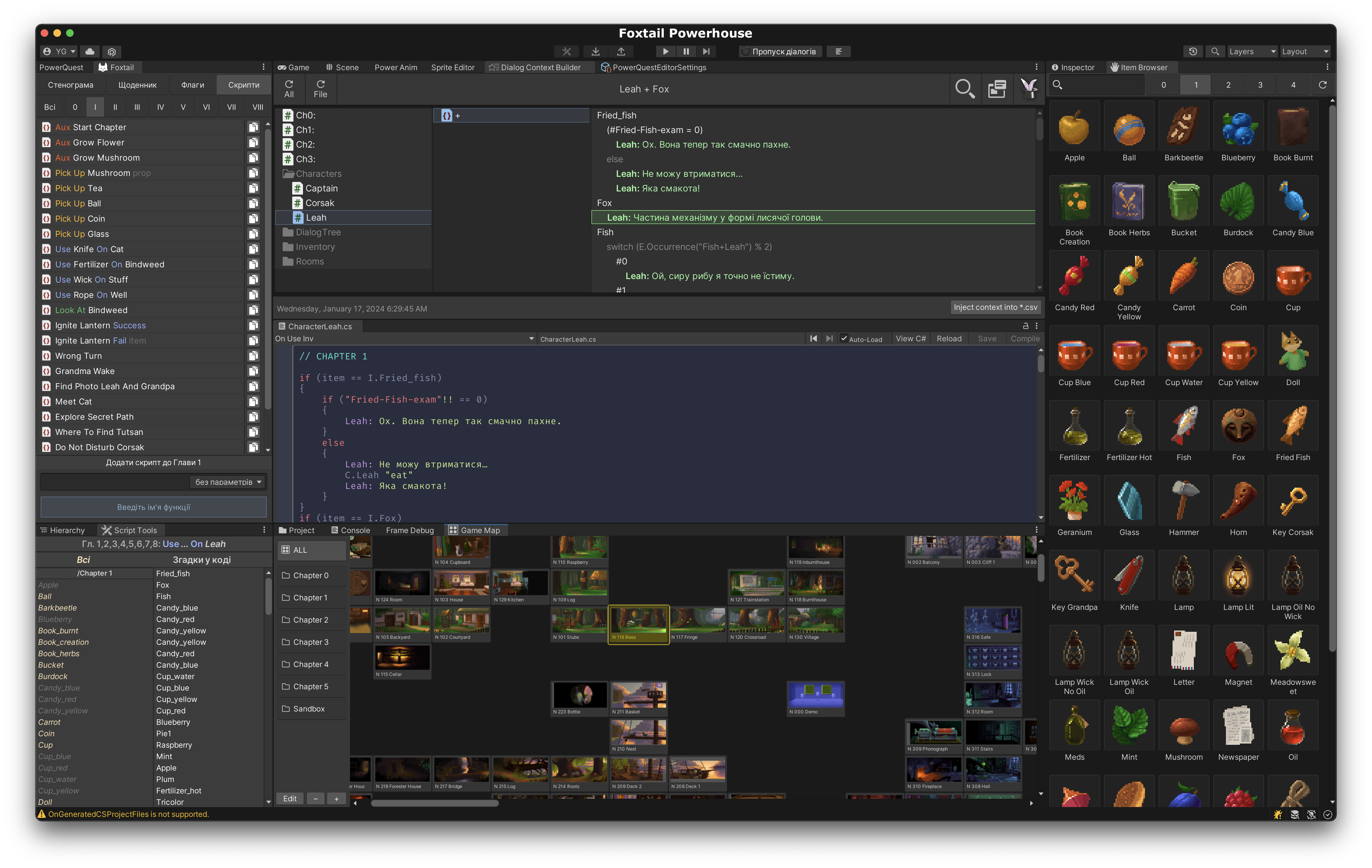
Task: Click the refresh icon in Item Browser
Action: [1322, 85]
